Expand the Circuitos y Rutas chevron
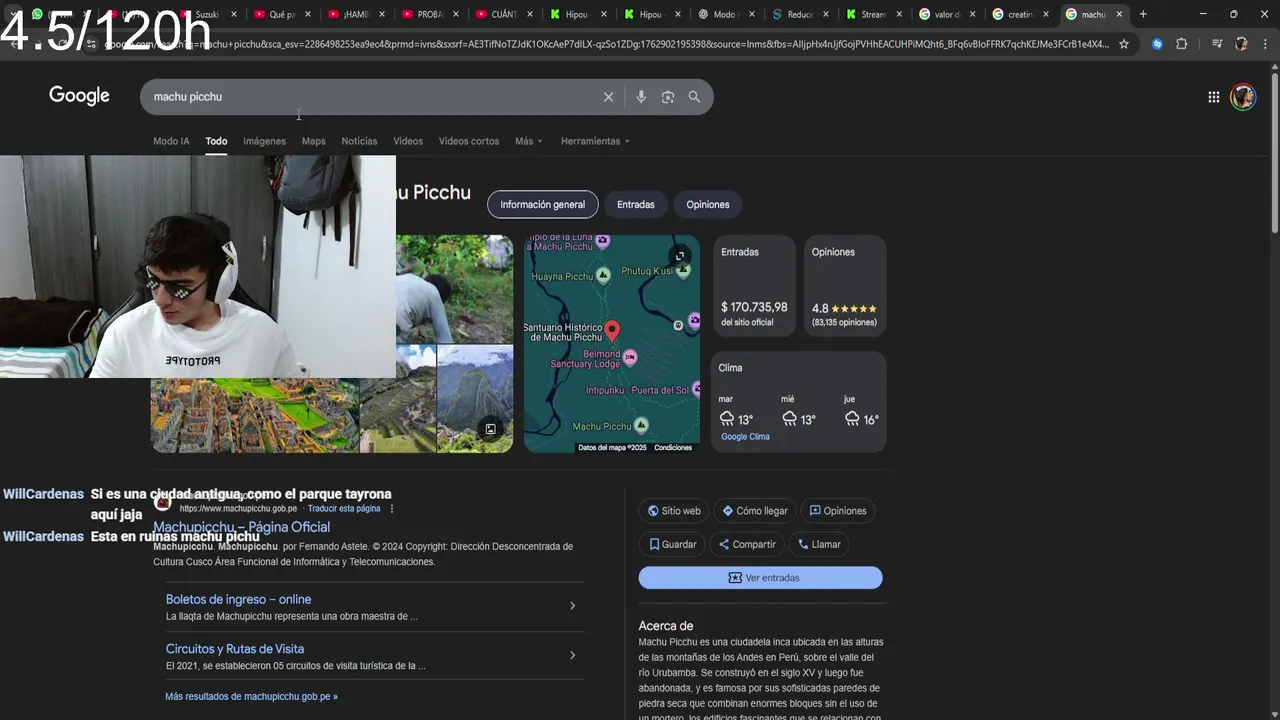Screen dimensions: 1280x720 coord(572,655)
